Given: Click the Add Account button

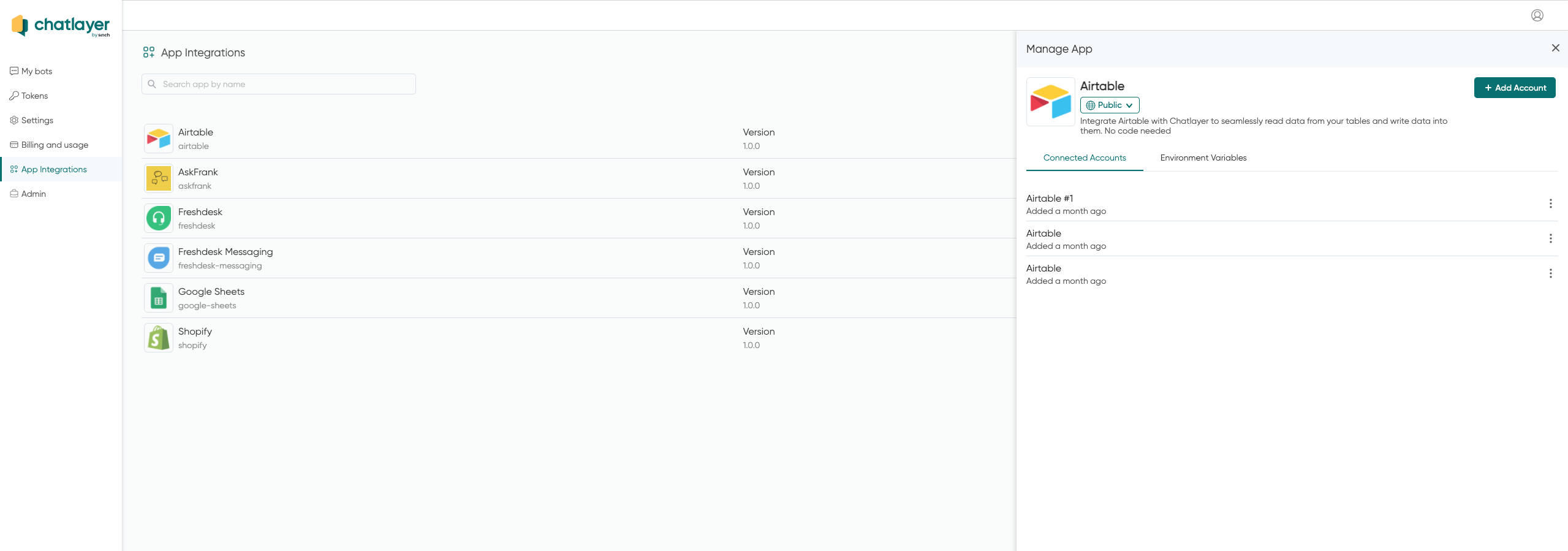Looking at the screenshot, I should coord(1514,88).
